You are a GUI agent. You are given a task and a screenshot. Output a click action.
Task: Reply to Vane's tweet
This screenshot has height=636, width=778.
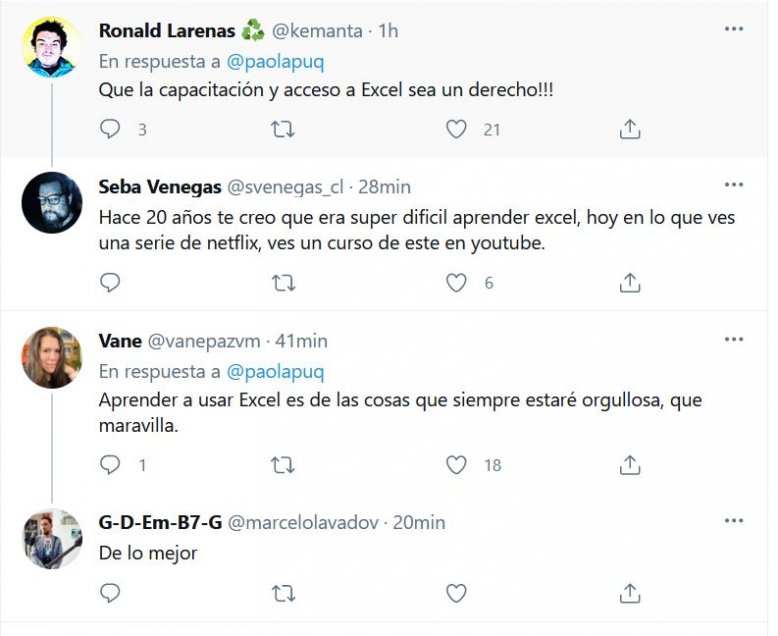click(111, 465)
